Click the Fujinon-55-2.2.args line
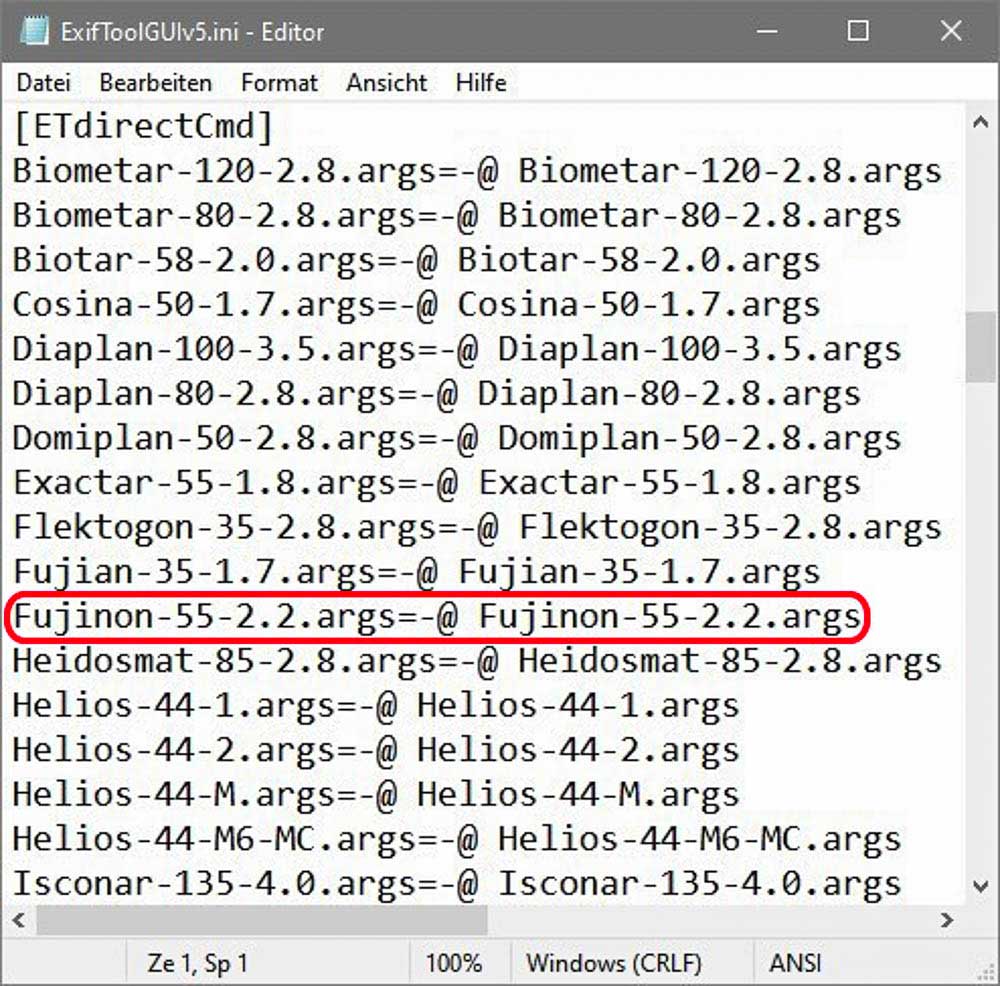The image size is (1000, 986). tap(436, 617)
